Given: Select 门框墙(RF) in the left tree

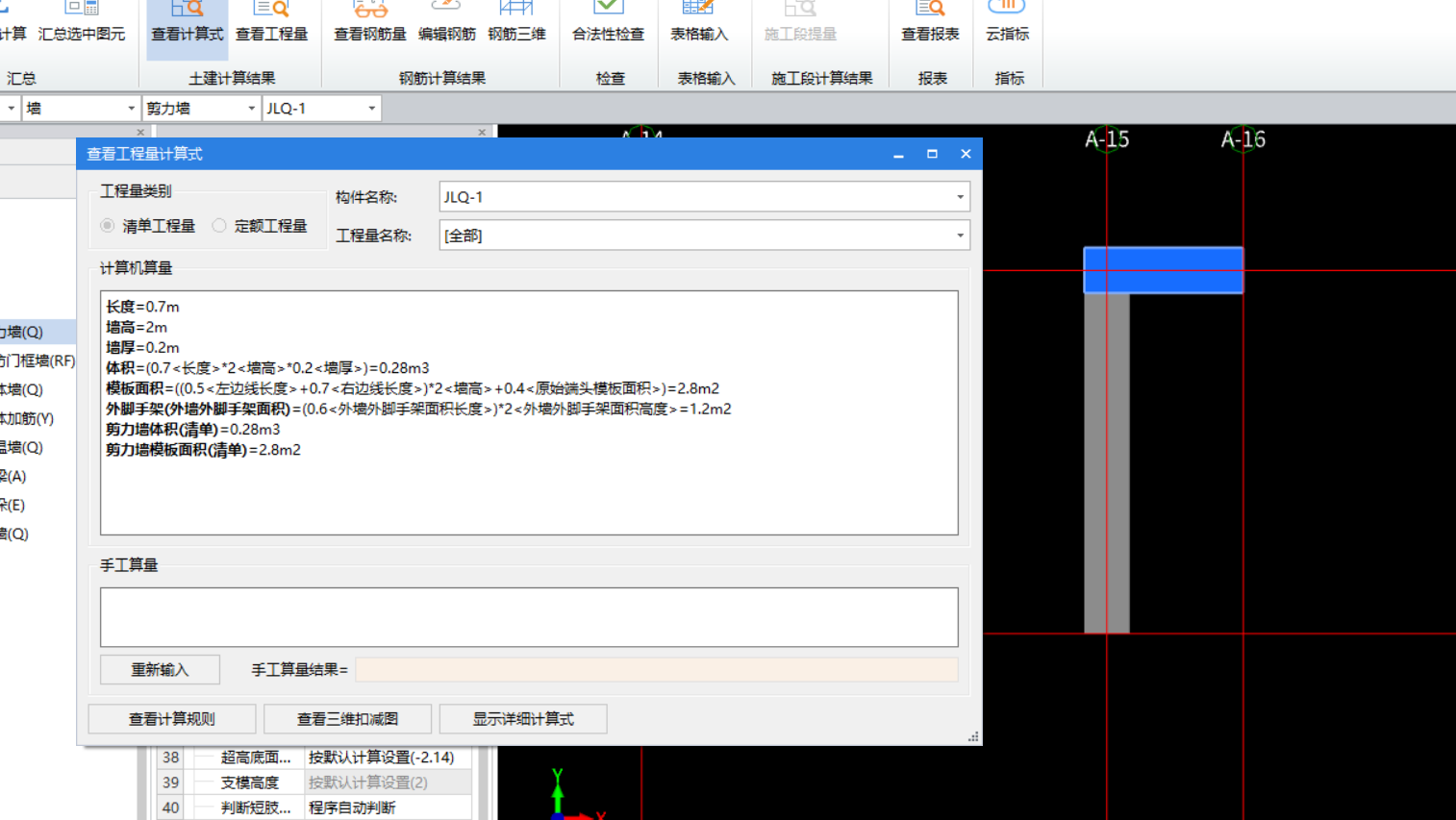Looking at the screenshot, I should [x=38, y=360].
